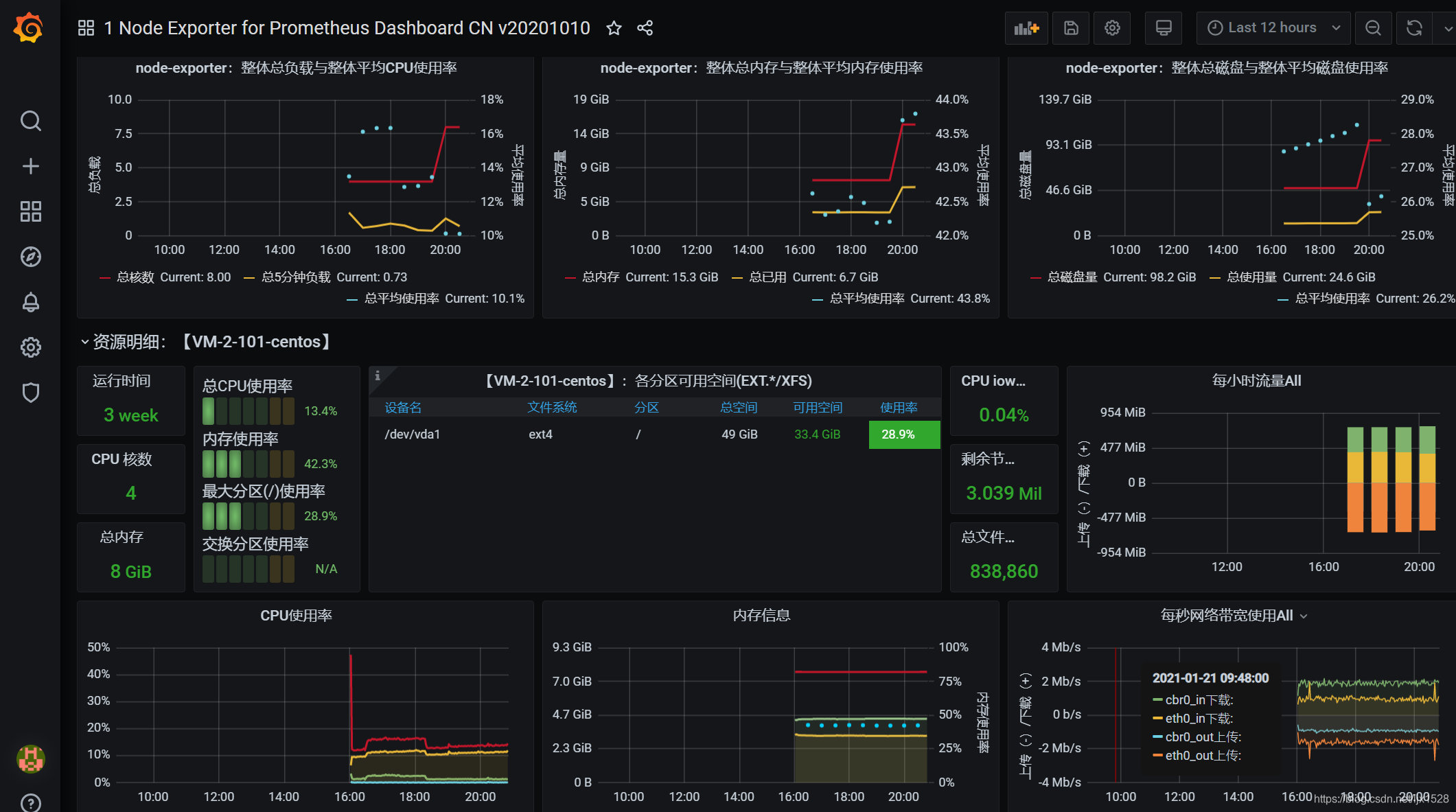
Task: Open the 整体总负载 CPU panel title menu
Action: [x=296, y=68]
